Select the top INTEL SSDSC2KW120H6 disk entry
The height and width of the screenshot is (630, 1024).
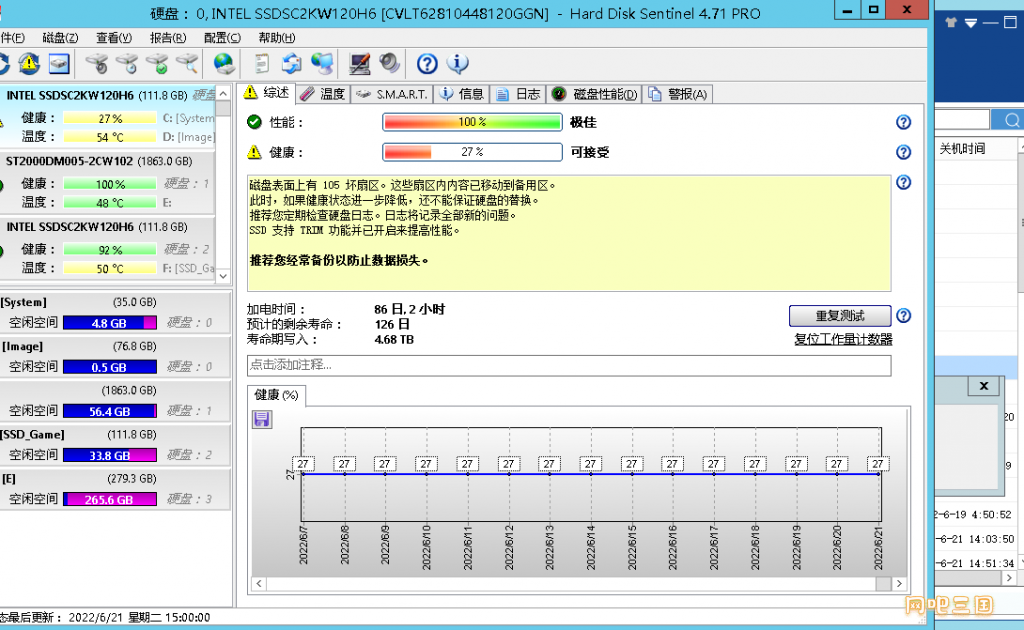pyautogui.click(x=107, y=117)
